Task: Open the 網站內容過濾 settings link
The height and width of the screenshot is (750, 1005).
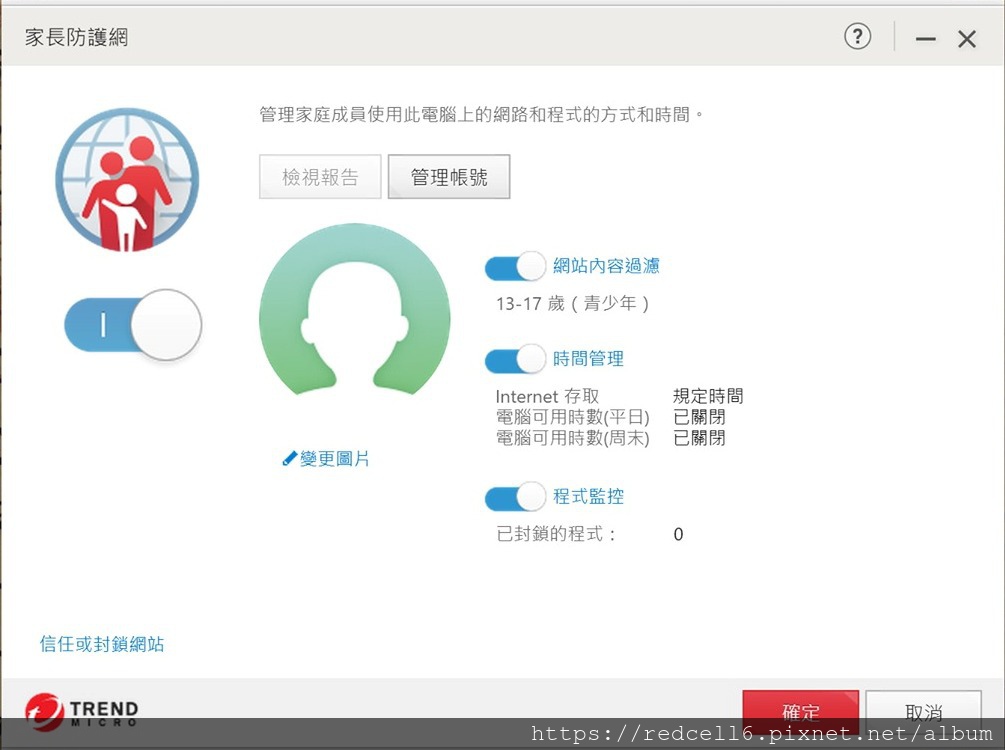Action: pos(606,265)
